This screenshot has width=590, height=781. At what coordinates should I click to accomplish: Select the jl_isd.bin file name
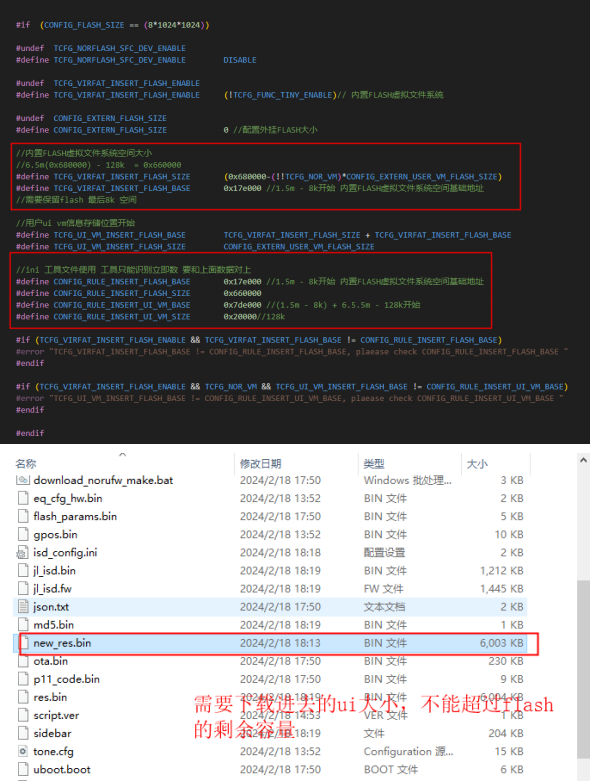click(x=54, y=570)
